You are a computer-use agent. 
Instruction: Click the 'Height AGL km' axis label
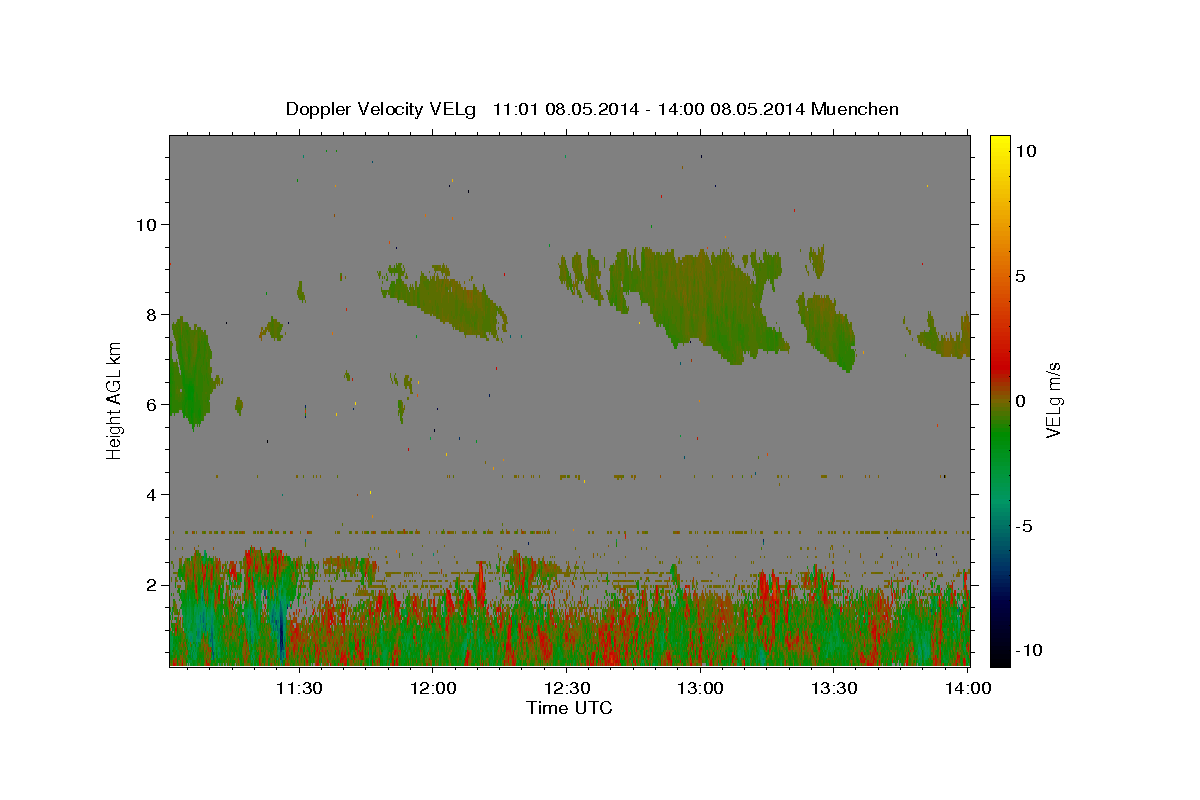(115, 399)
